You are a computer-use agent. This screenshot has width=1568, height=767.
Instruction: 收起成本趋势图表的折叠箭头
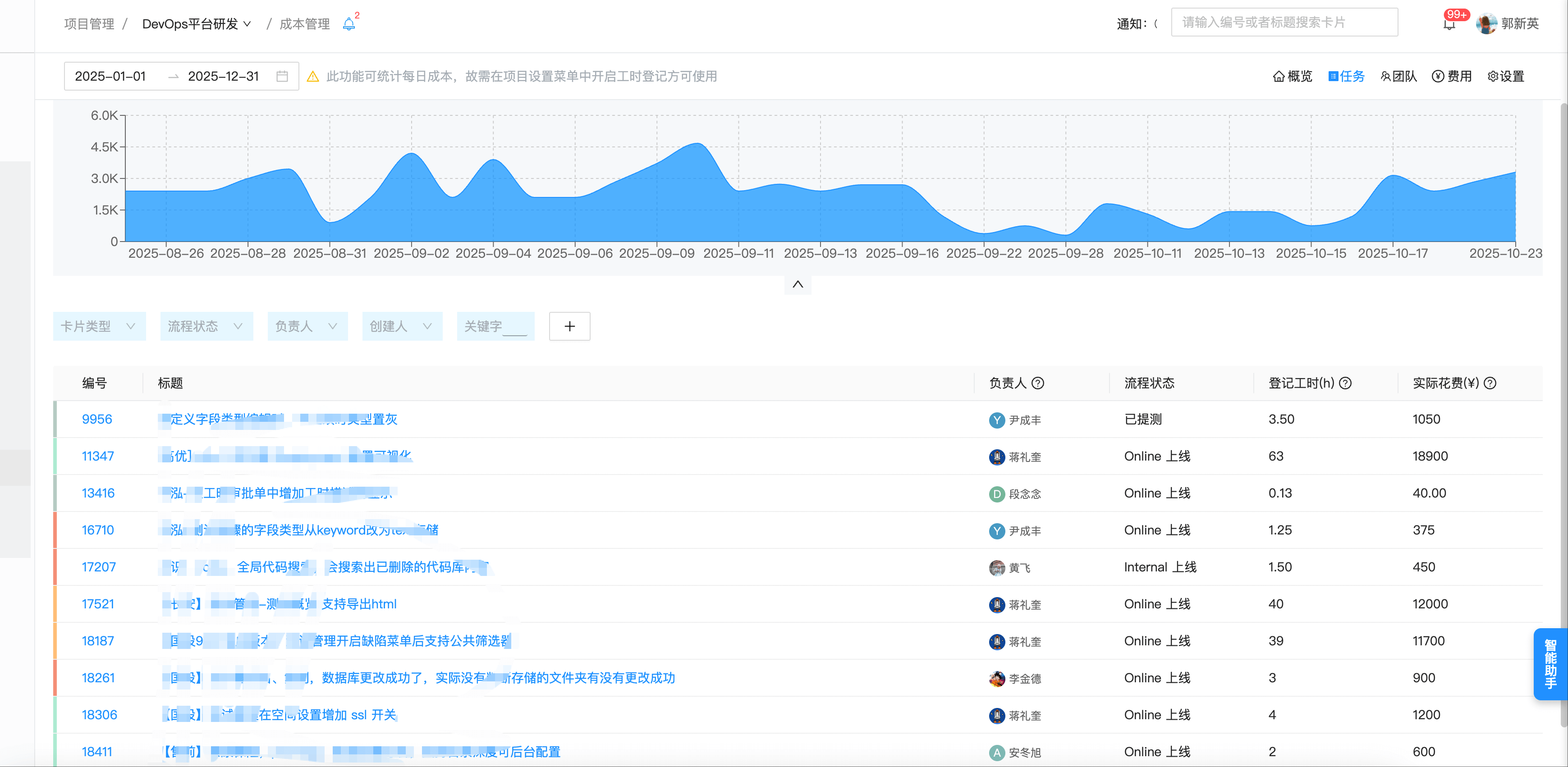(x=798, y=284)
